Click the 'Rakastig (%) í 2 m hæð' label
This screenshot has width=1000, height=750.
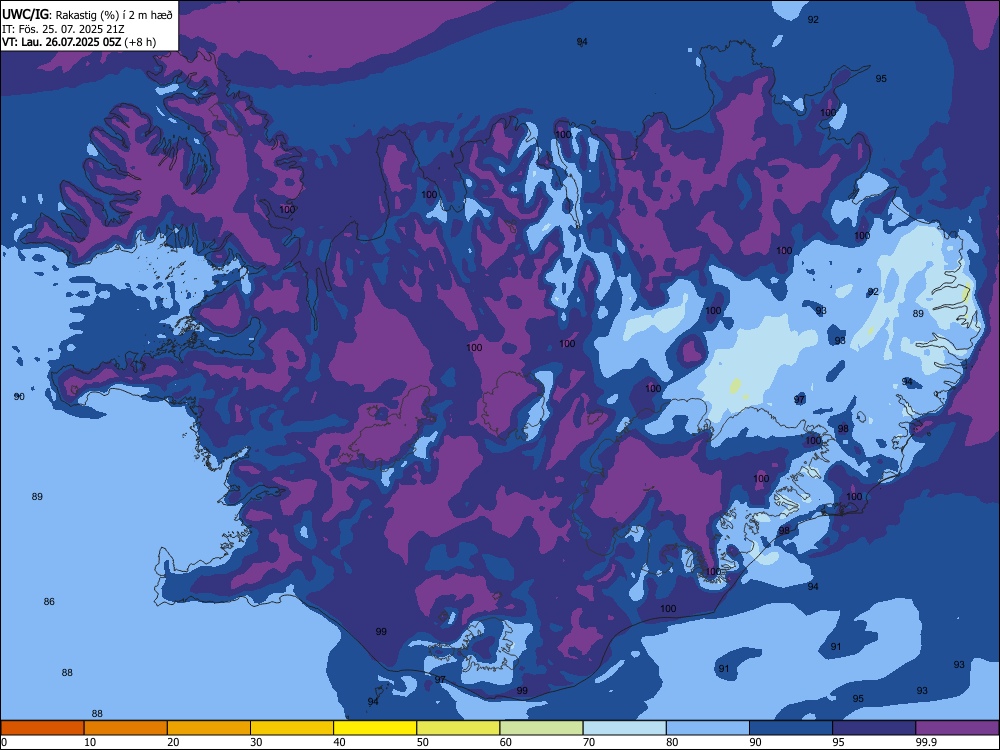pos(112,15)
